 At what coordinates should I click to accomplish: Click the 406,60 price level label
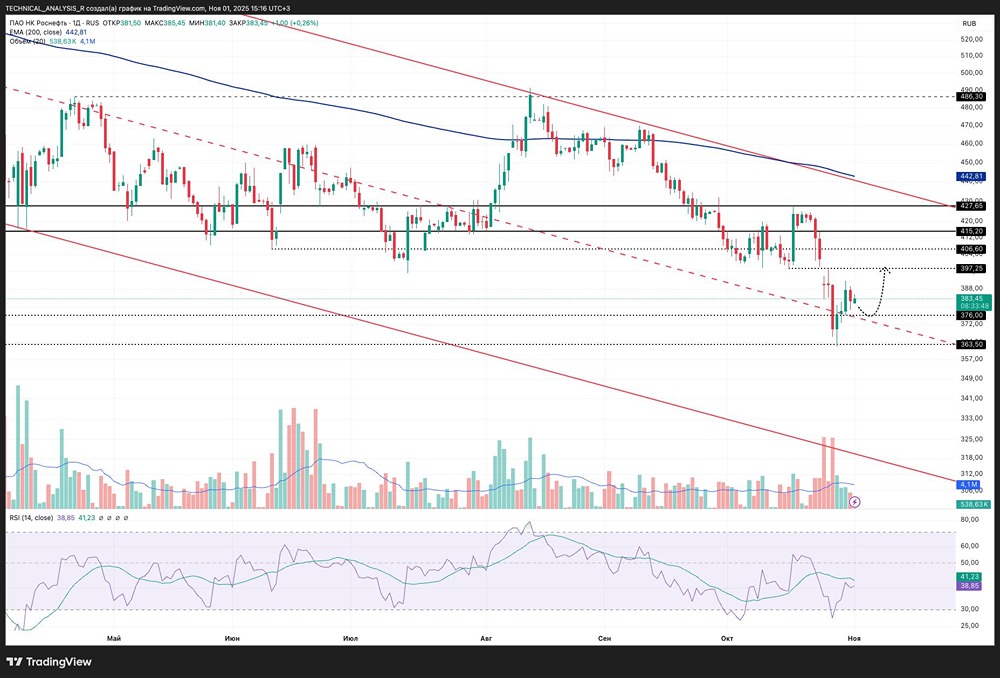pyautogui.click(x=972, y=249)
